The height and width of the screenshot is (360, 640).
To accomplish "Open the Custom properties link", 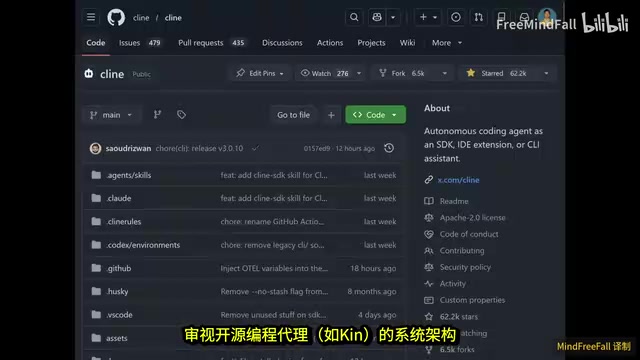I will click(x=472, y=300).
